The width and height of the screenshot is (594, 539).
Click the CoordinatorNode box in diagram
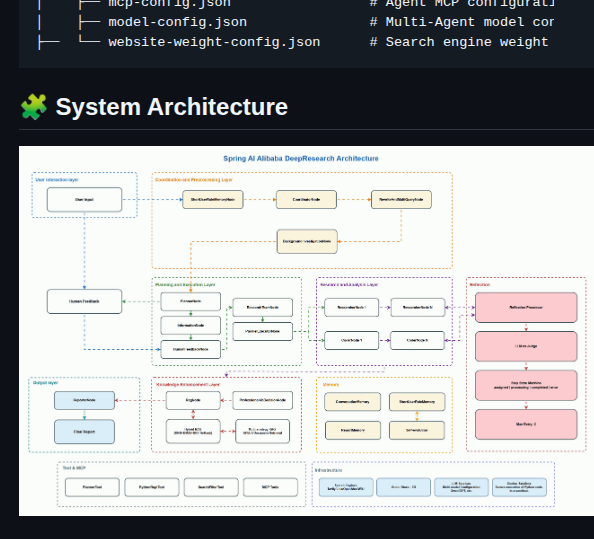(x=306, y=200)
